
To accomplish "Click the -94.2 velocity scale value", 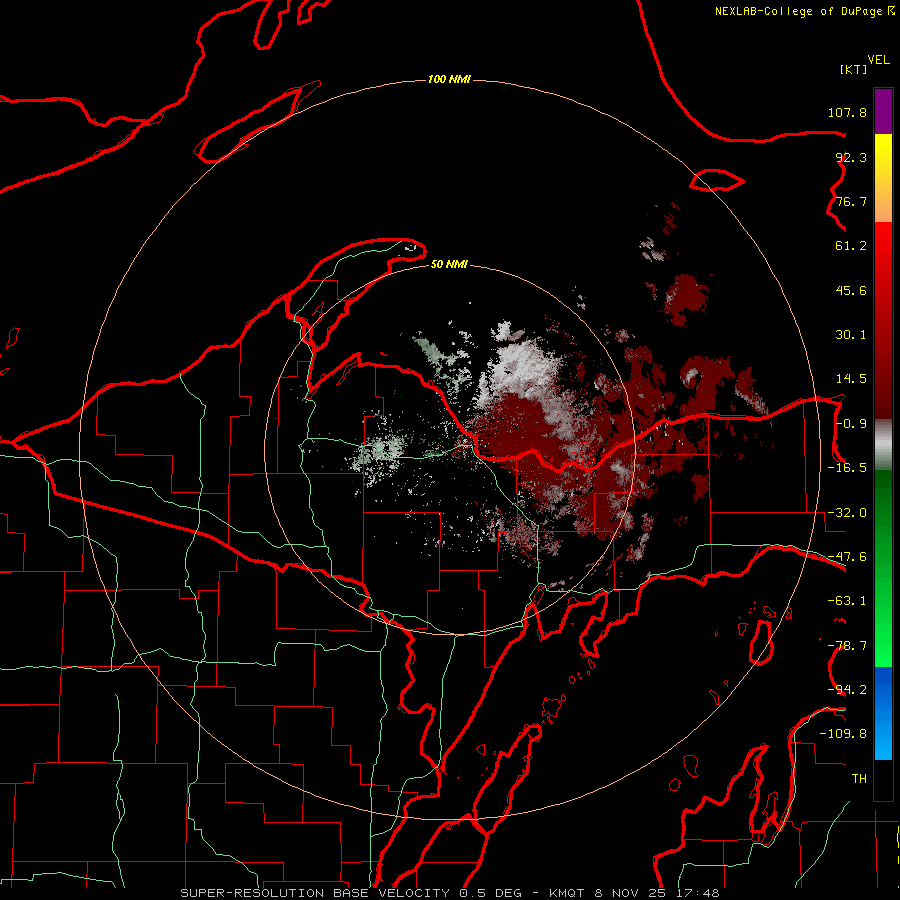I will pos(847,690).
